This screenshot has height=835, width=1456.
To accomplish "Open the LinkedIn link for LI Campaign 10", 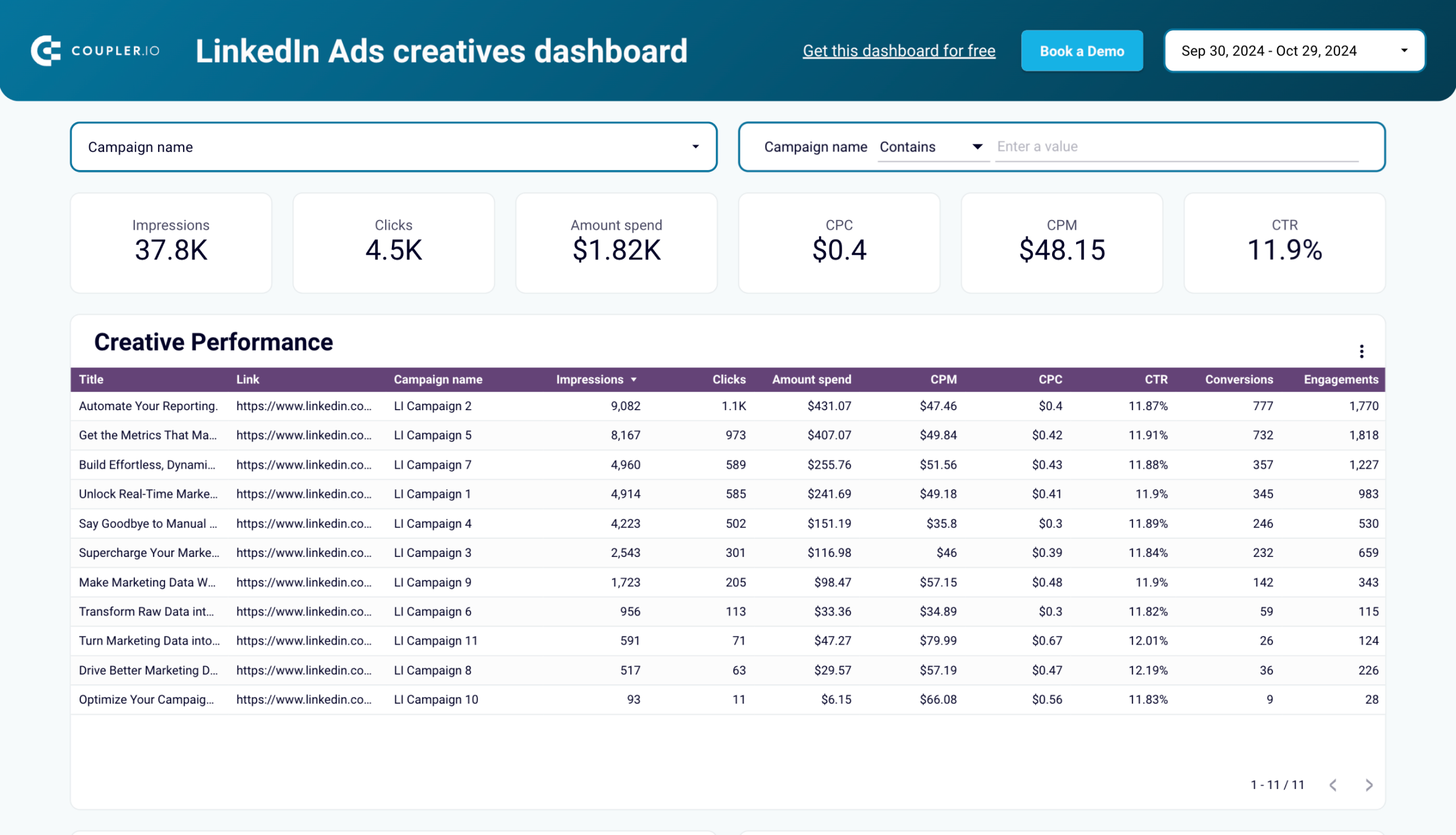I will [304, 700].
